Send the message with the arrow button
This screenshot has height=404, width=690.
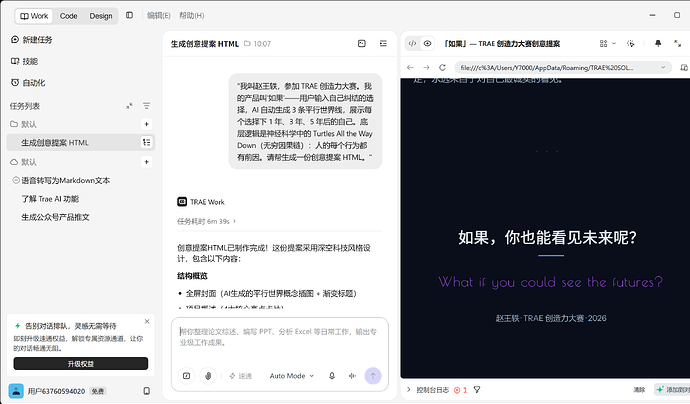click(373, 376)
